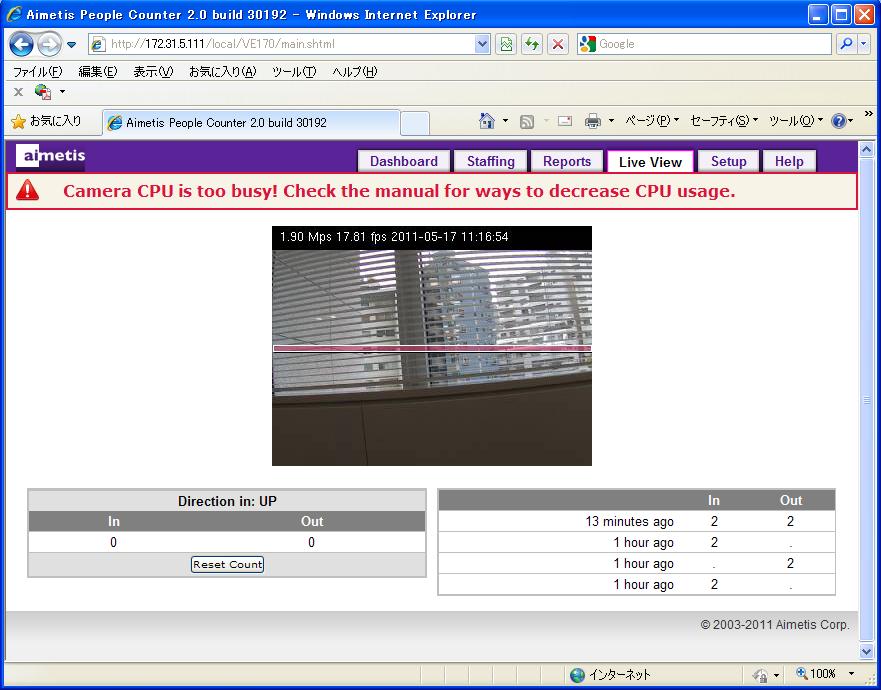Click the red warning triangle icon
This screenshot has height=690, width=881.
click(28, 191)
